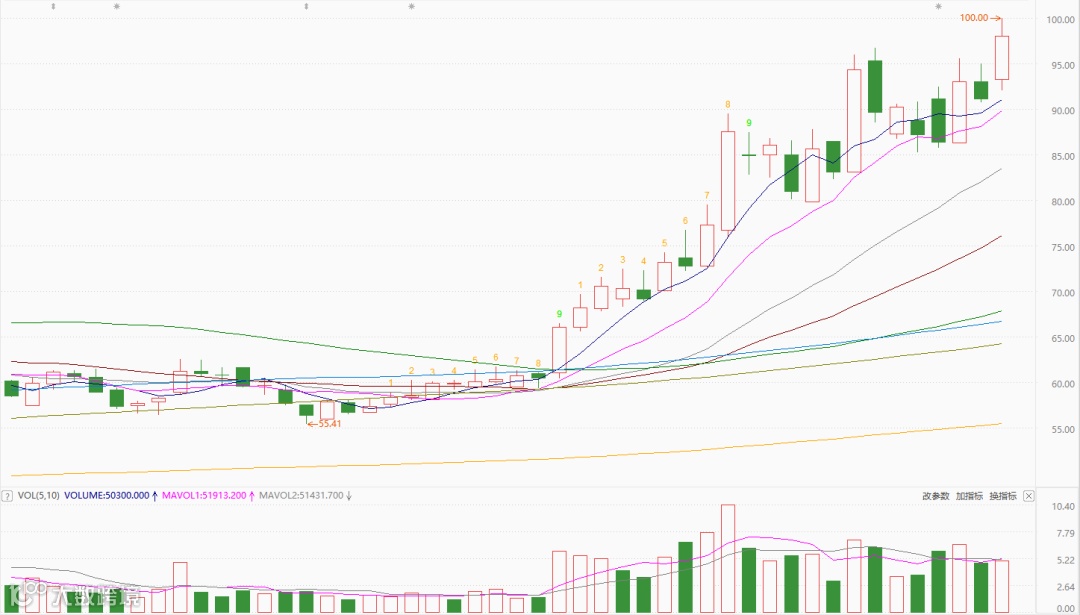The height and width of the screenshot is (615, 1080).
Task: Click the 60.00 price axis label
Action: (1061, 384)
